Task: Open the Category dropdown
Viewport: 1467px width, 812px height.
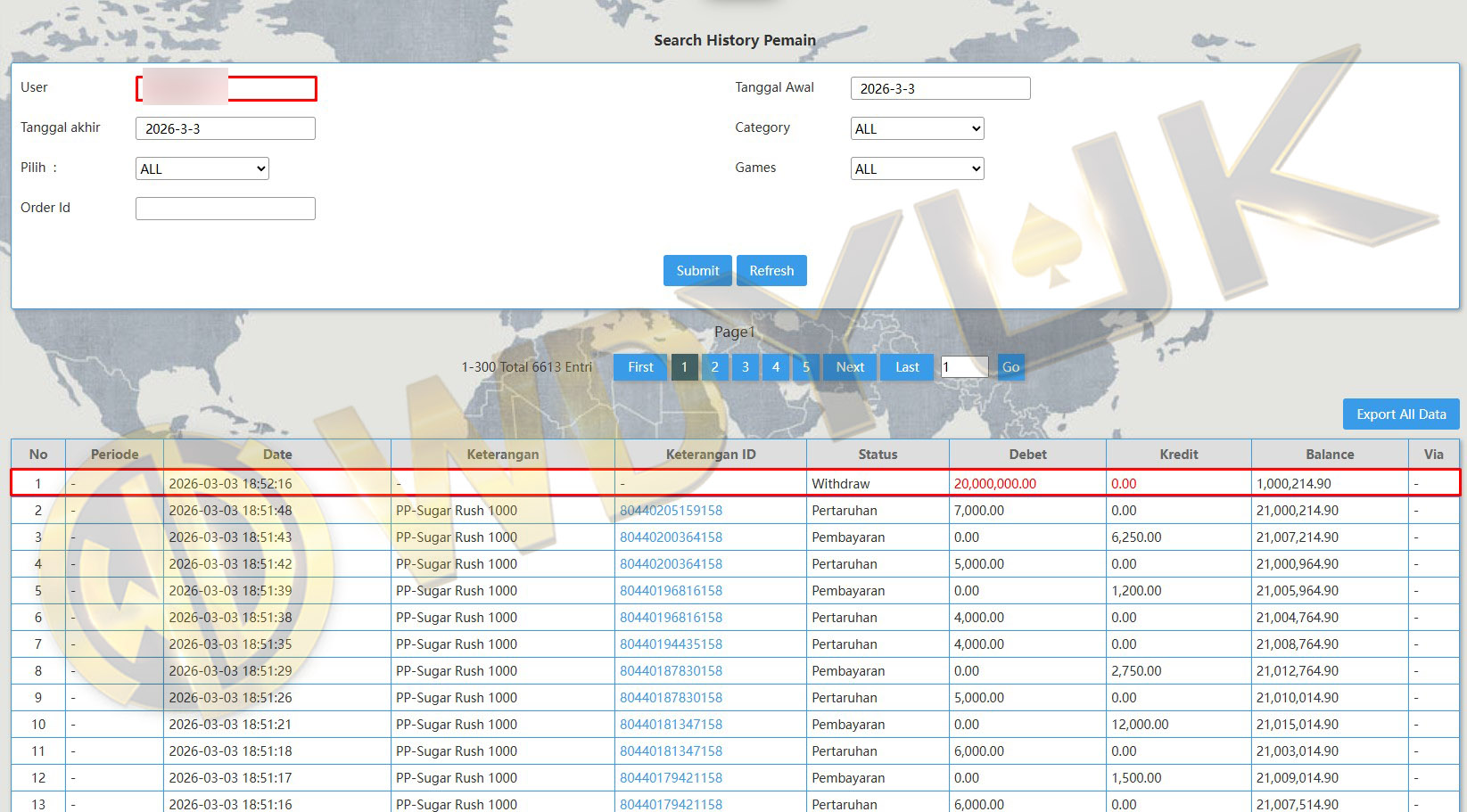Action: [917, 129]
